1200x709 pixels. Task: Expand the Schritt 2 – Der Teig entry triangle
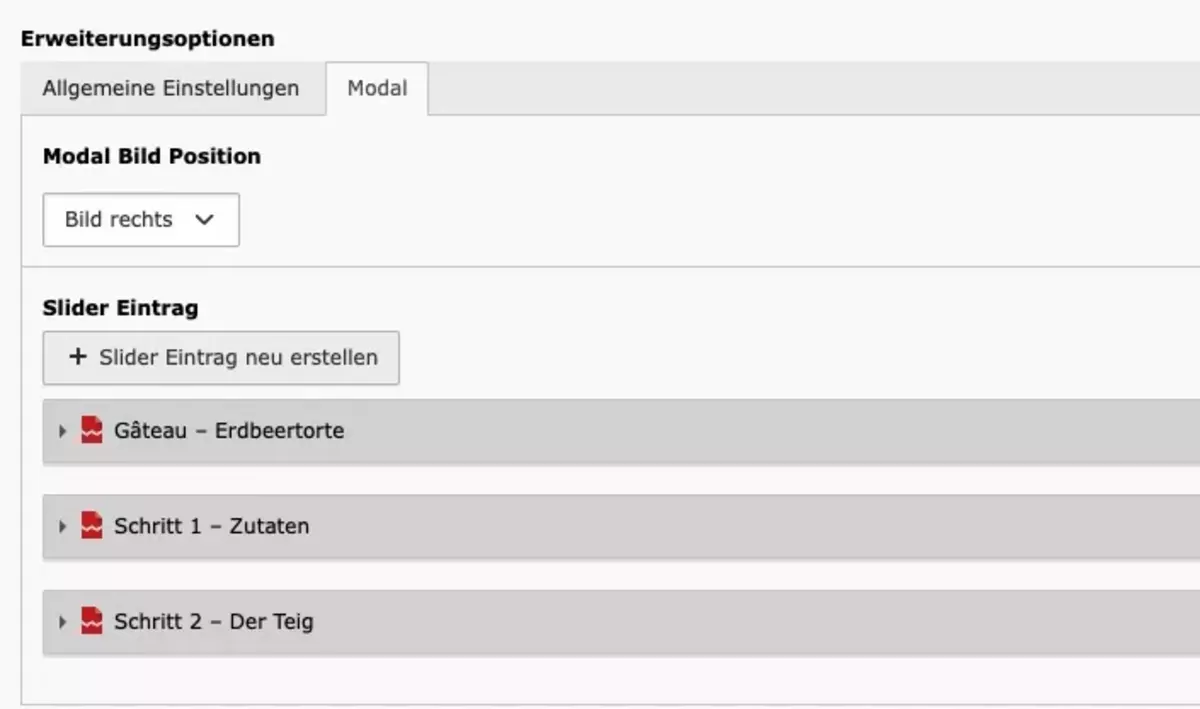pos(62,622)
